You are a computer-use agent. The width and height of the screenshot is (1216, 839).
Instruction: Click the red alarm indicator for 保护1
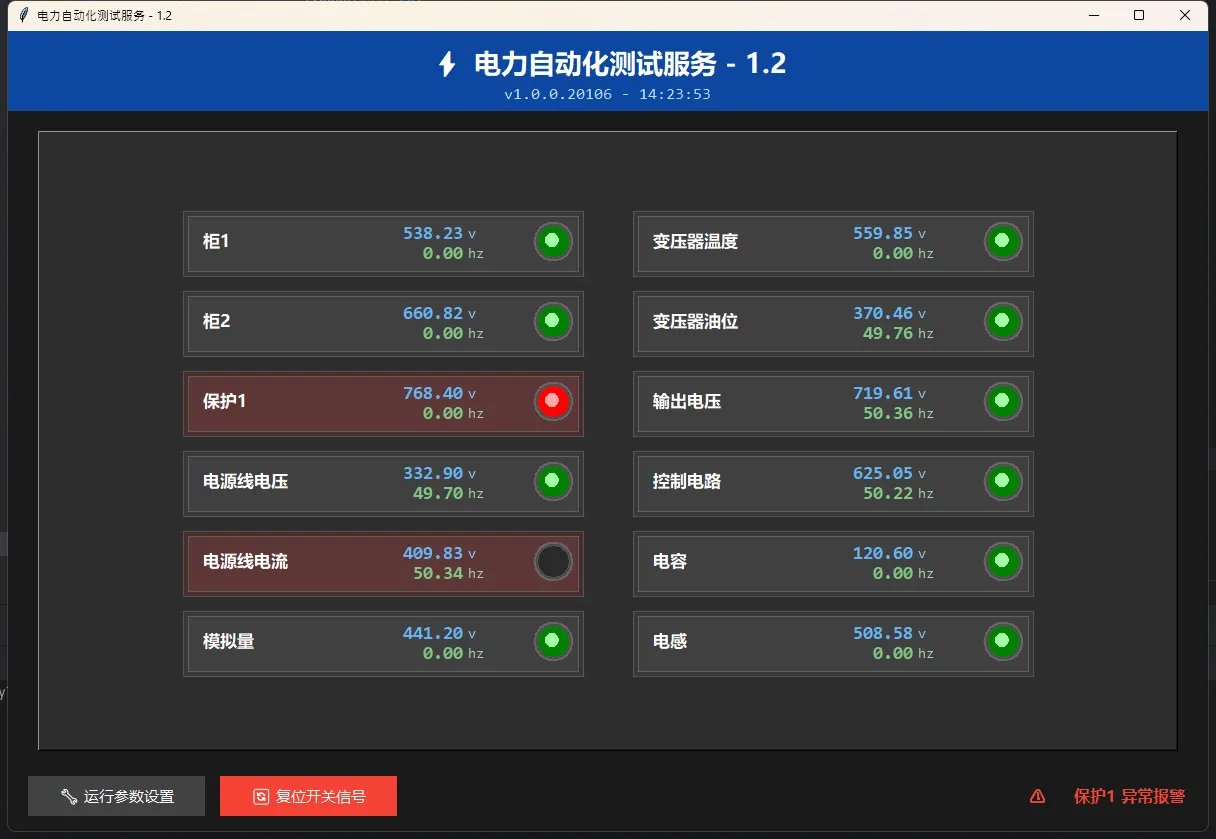coord(553,402)
